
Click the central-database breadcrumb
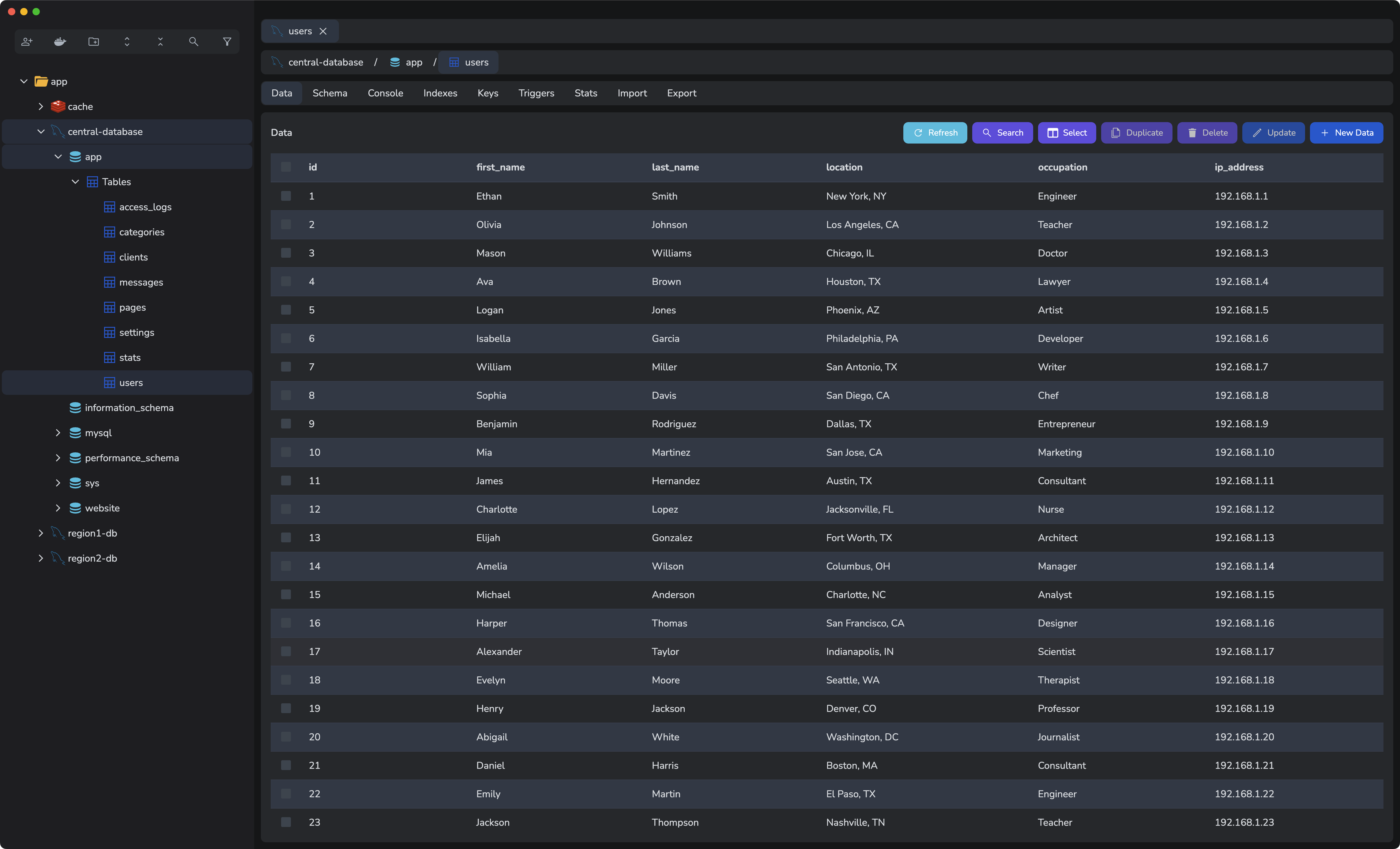[x=318, y=62]
